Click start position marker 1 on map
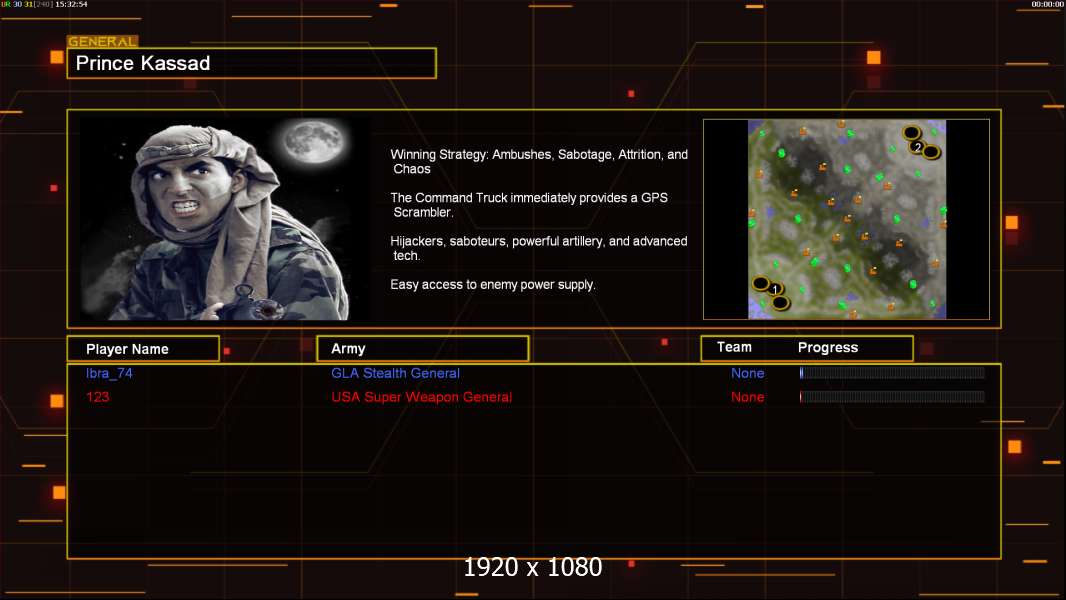 pyautogui.click(x=775, y=289)
